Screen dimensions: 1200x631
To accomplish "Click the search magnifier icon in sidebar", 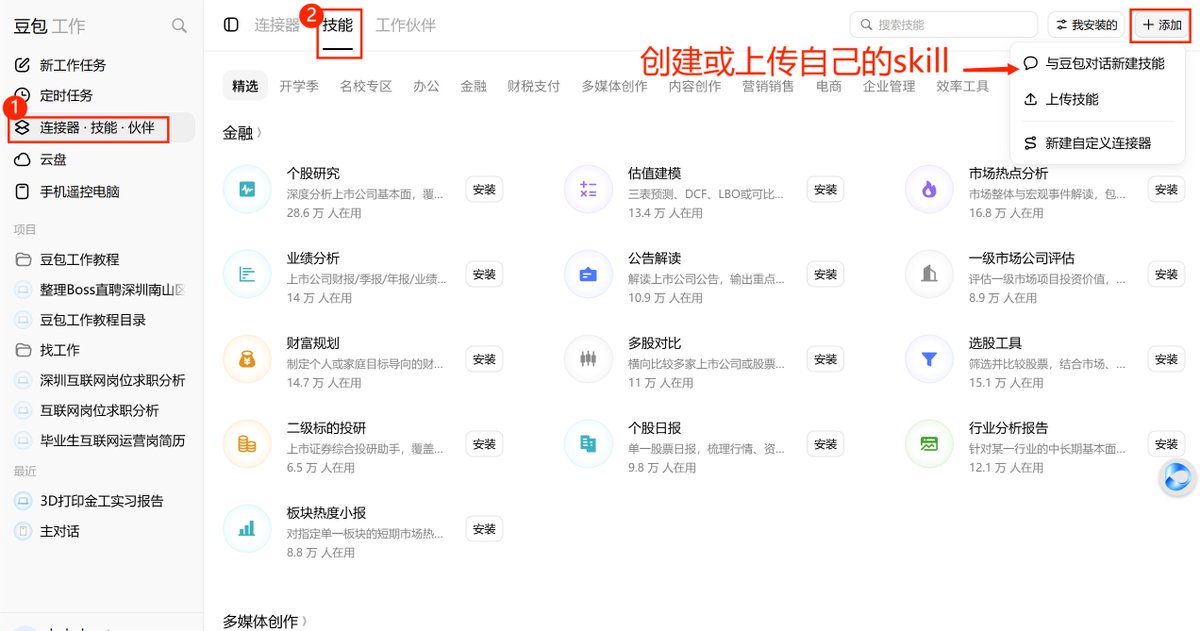I will (179, 26).
